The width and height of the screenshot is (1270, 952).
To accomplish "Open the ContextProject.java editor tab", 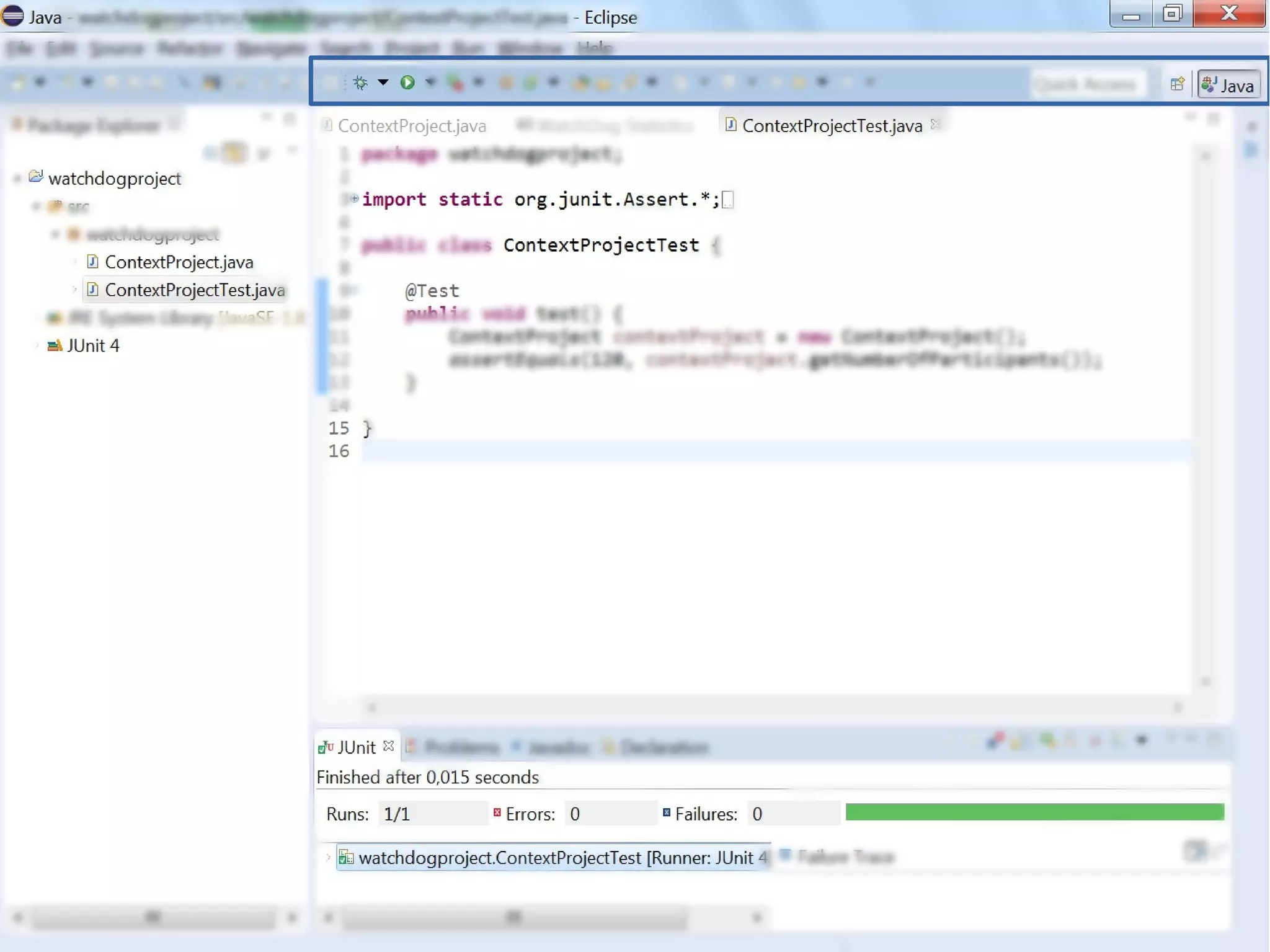I will click(411, 126).
